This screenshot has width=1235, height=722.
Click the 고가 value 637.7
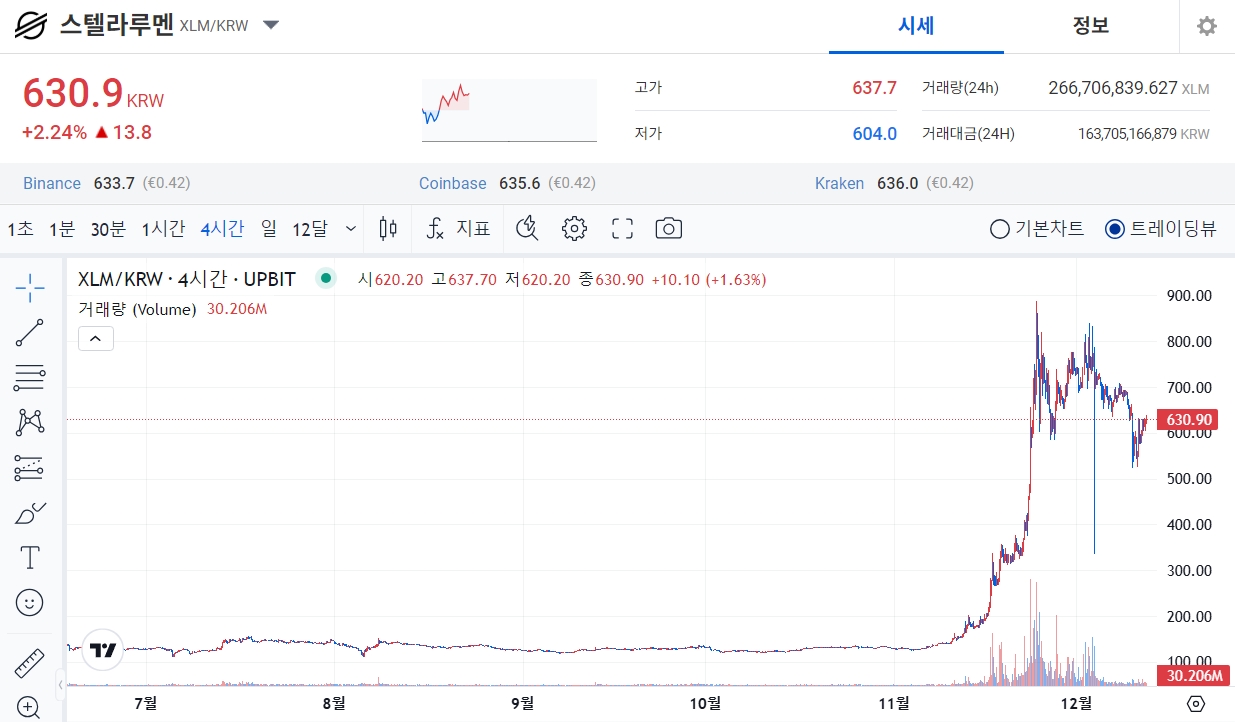point(874,88)
